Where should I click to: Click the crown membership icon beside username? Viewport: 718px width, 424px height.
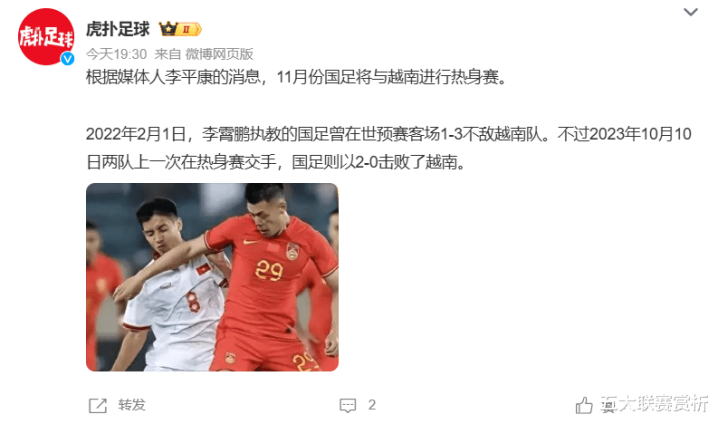168,29
